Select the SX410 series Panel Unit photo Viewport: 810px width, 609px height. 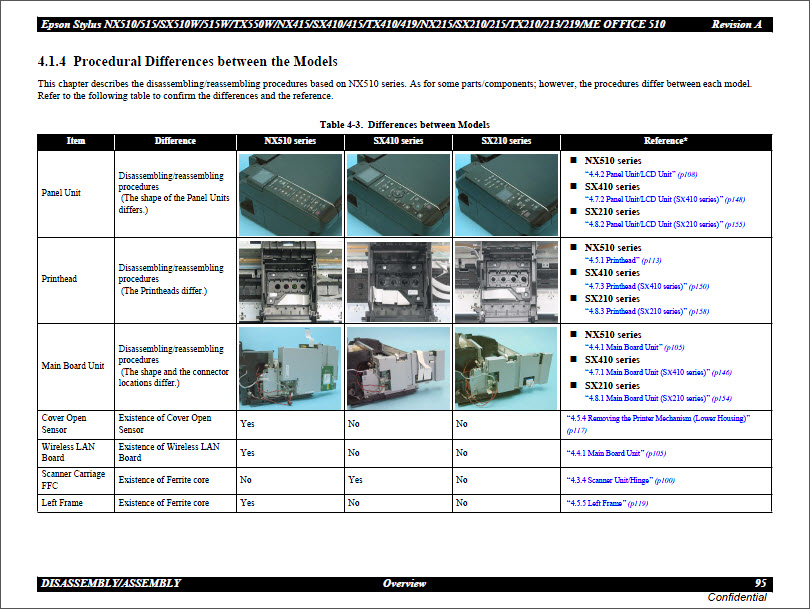click(x=398, y=193)
